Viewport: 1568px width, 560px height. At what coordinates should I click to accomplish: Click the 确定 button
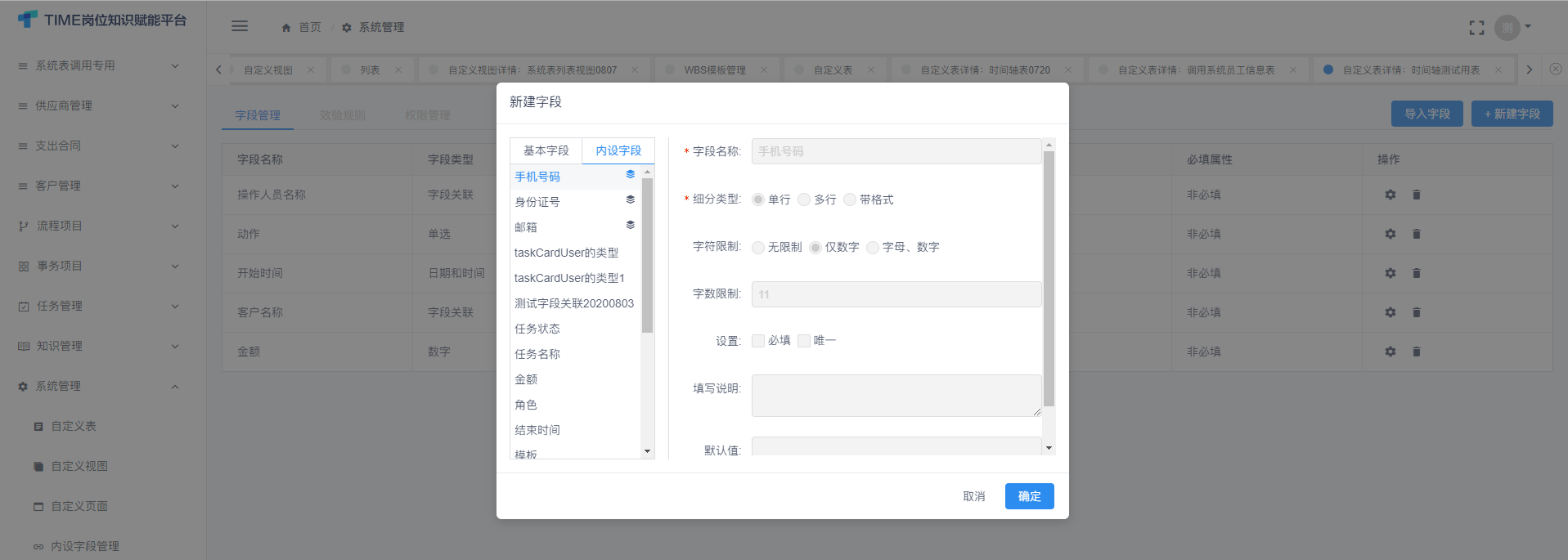click(x=1029, y=496)
